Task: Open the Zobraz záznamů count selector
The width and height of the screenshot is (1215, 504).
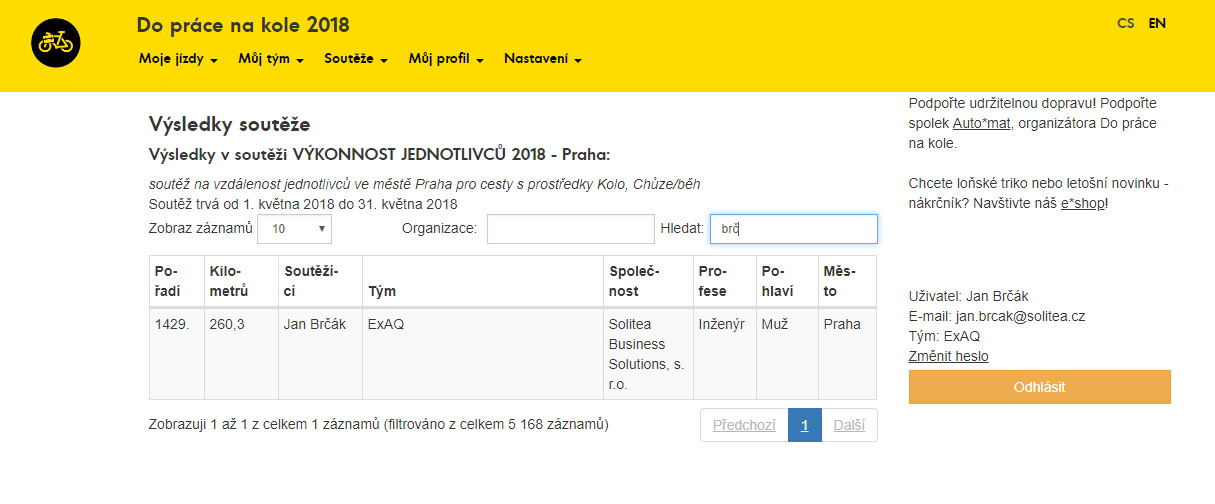Action: 294,229
